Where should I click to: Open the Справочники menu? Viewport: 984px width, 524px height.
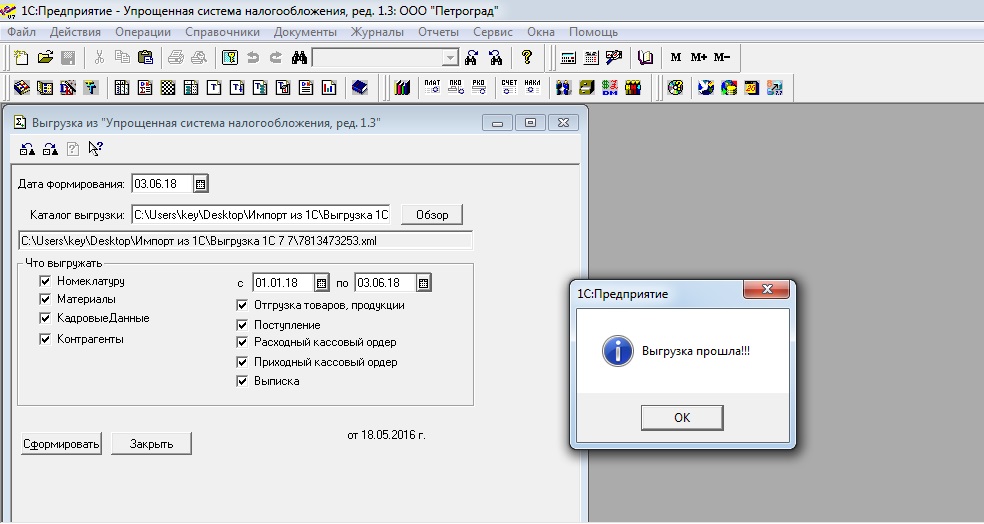click(x=222, y=32)
